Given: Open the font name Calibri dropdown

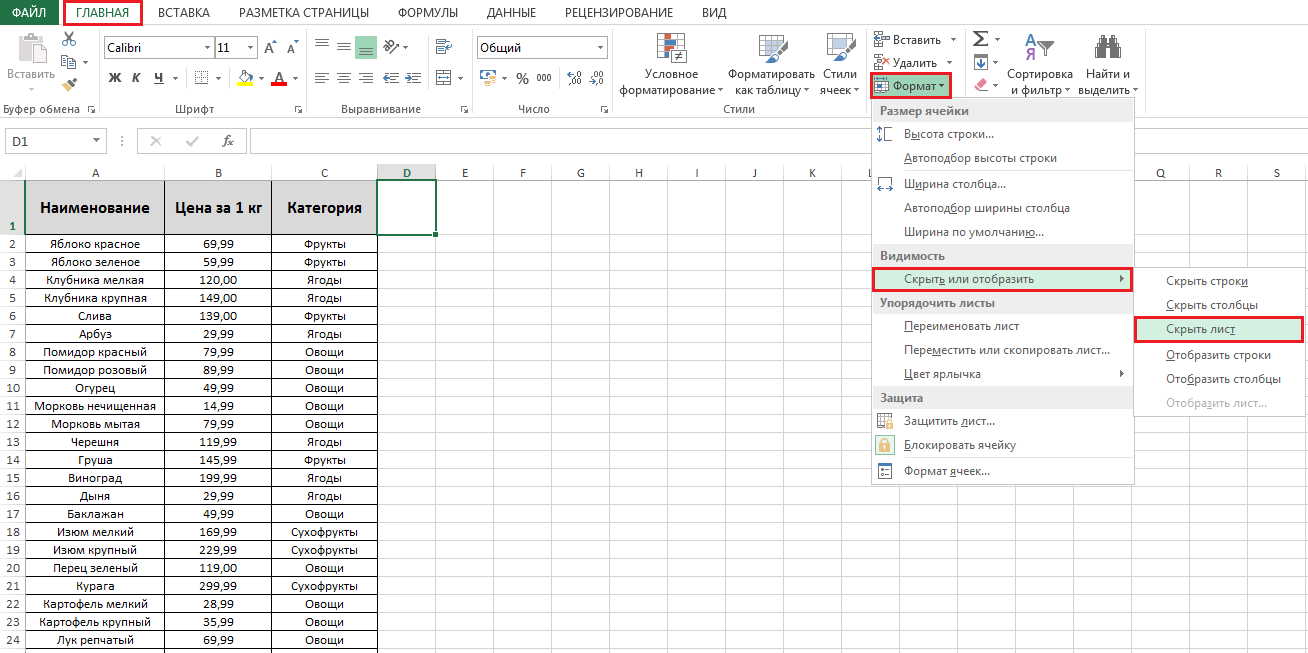Looking at the screenshot, I should pyautogui.click(x=207, y=47).
